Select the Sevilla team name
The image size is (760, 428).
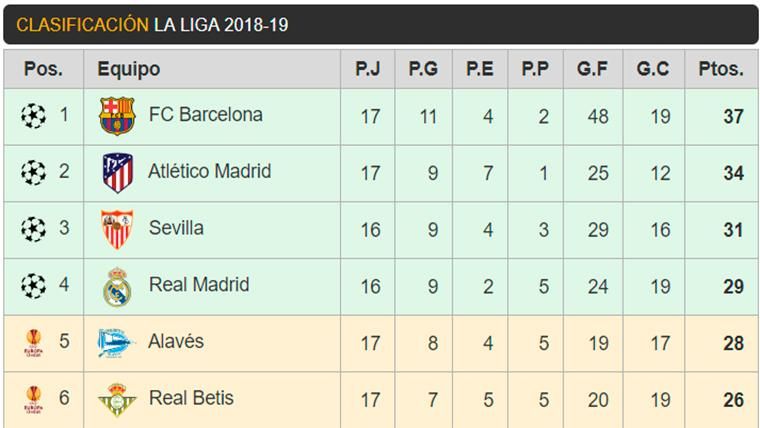176,228
